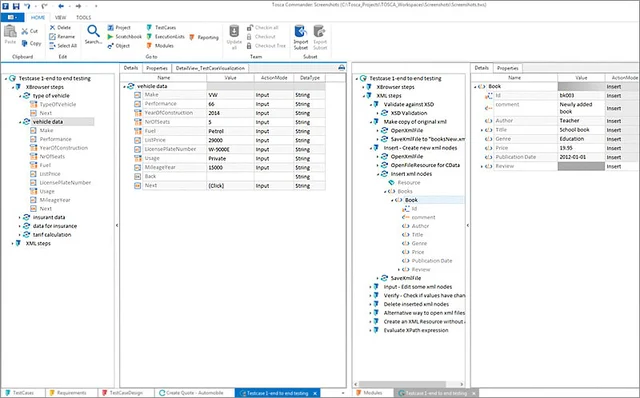
Task: Open the VIEW ribbon tab
Action: [60, 17]
